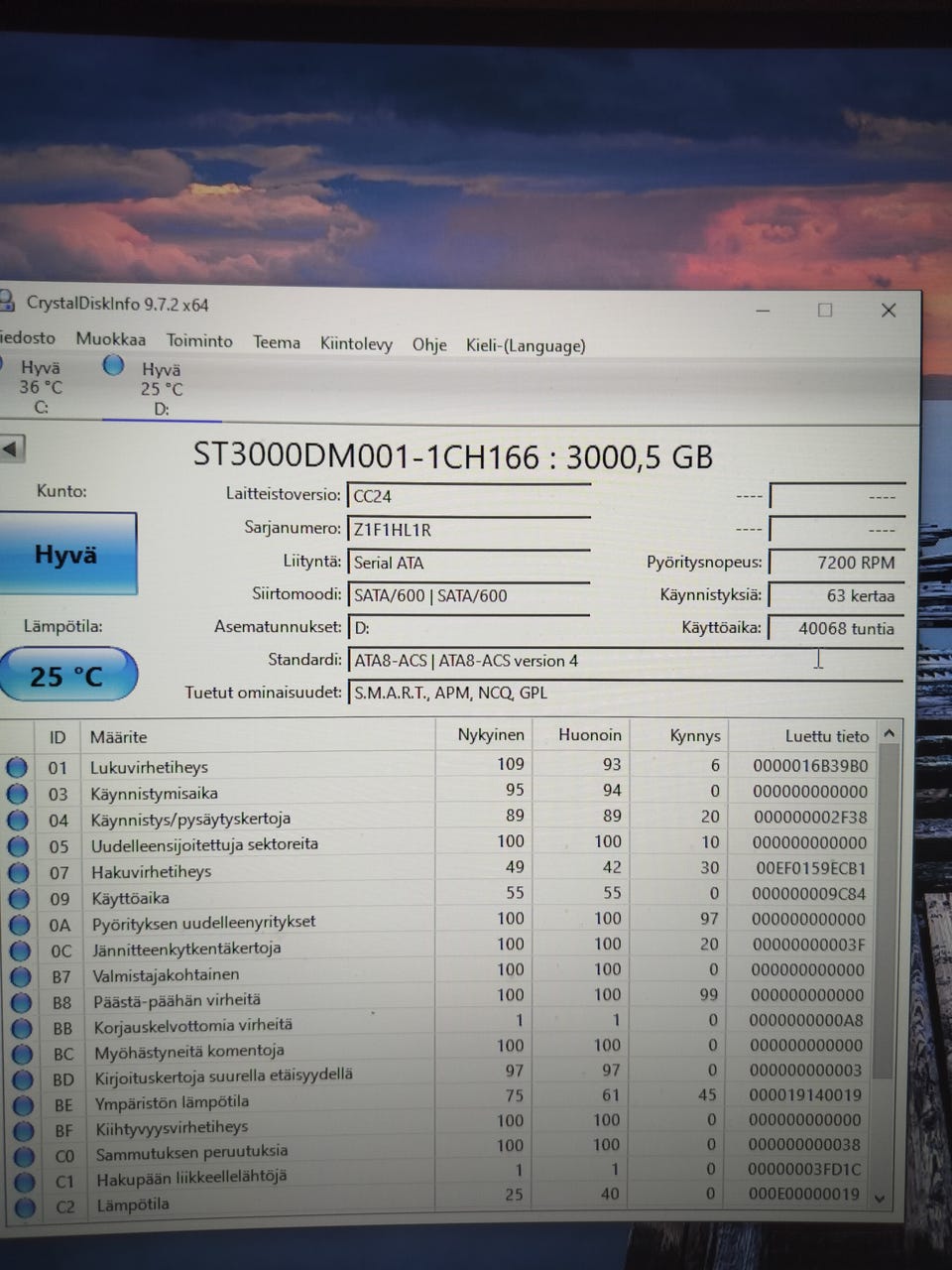The image size is (952, 1270).
Task: Select raw value 00EF0159ECB1
Action: coord(810,868)
